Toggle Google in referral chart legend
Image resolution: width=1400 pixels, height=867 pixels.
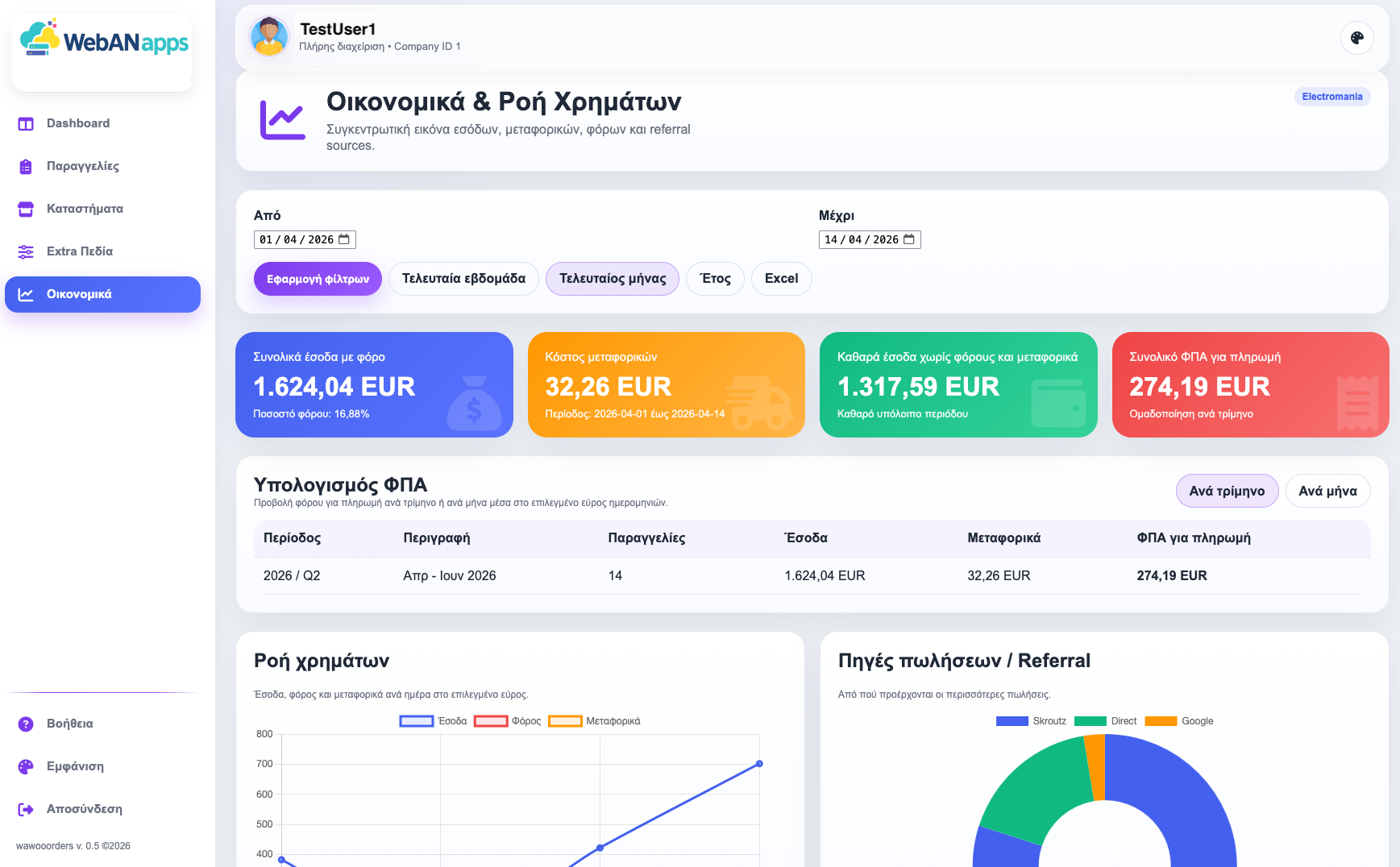coord(1179,721)
